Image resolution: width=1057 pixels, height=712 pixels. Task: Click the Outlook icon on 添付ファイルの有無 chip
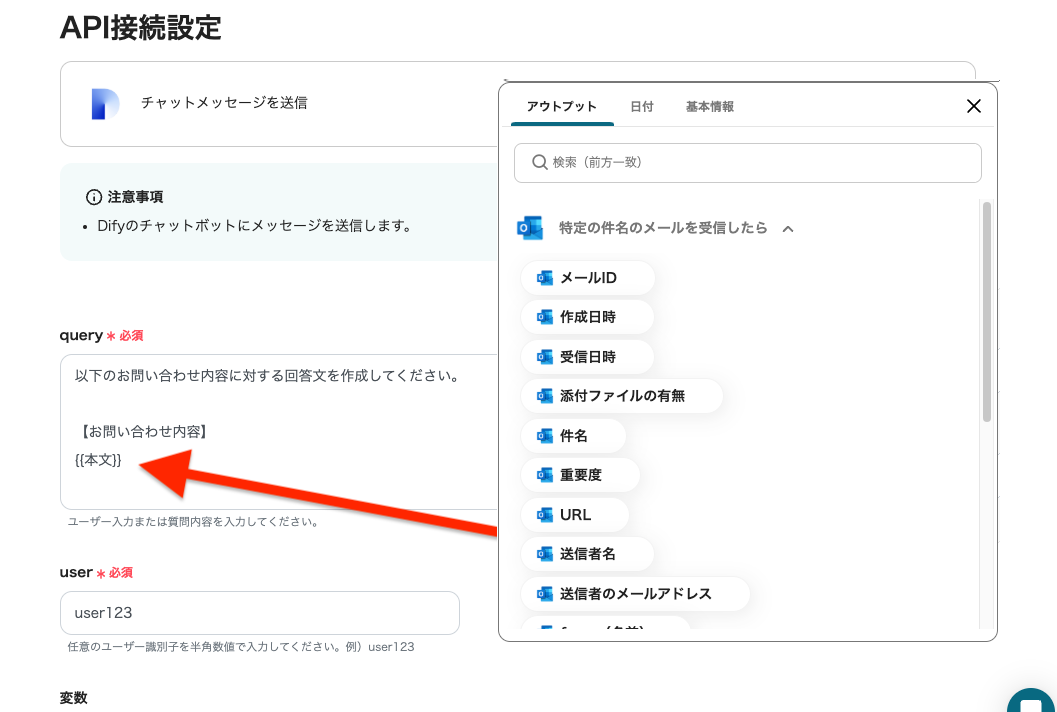tap(545, 396)
